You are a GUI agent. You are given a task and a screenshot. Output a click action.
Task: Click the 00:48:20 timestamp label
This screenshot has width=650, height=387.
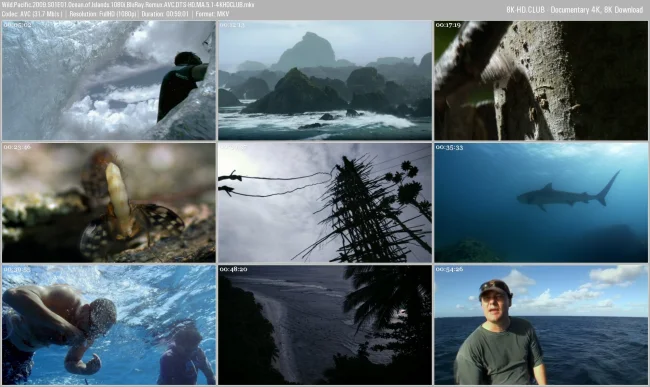click(233, 269)
